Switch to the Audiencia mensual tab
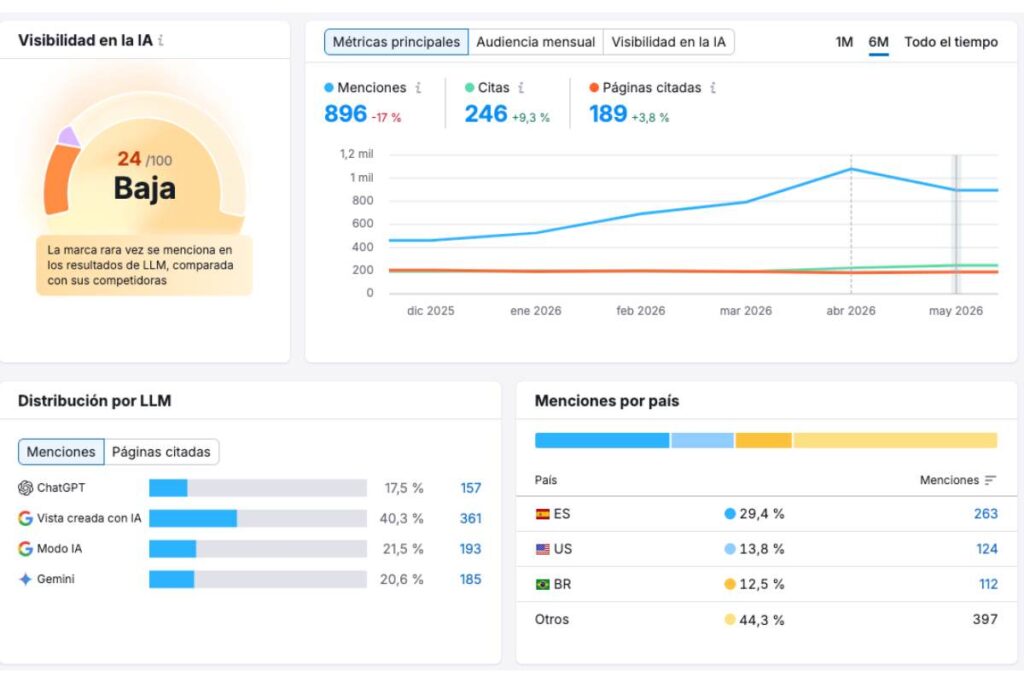This screenshot has width=1024, height=683. coord(536,42)
